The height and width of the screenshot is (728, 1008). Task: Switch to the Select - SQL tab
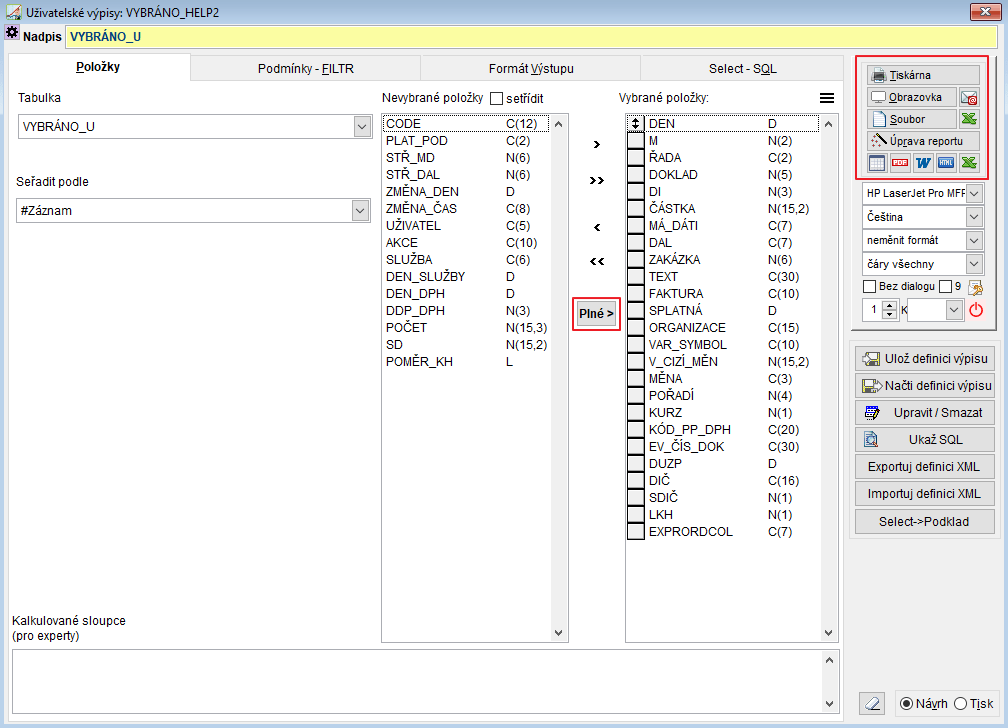(x=742, y=68)
